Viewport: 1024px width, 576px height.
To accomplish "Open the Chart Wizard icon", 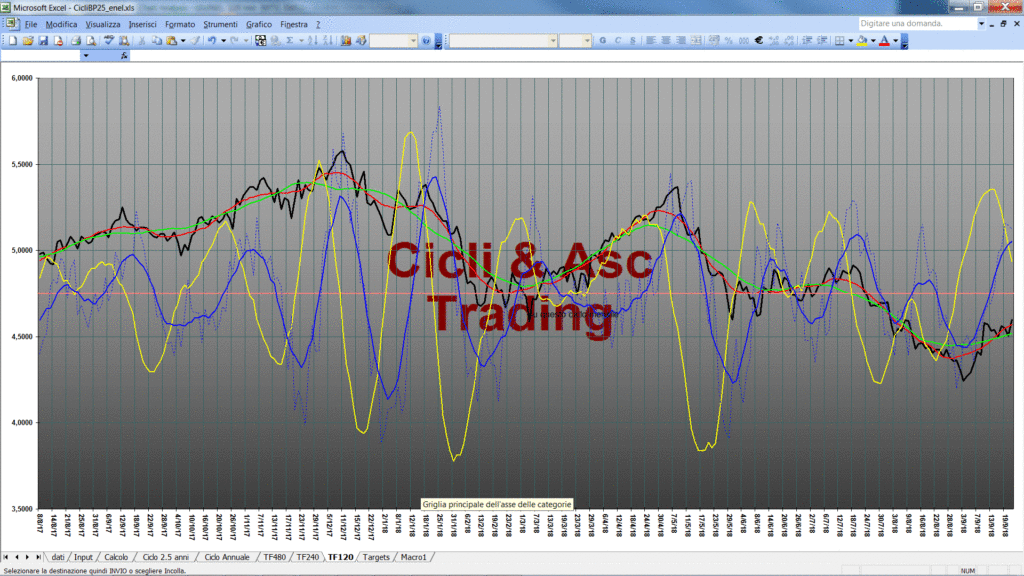I will 345,40.
